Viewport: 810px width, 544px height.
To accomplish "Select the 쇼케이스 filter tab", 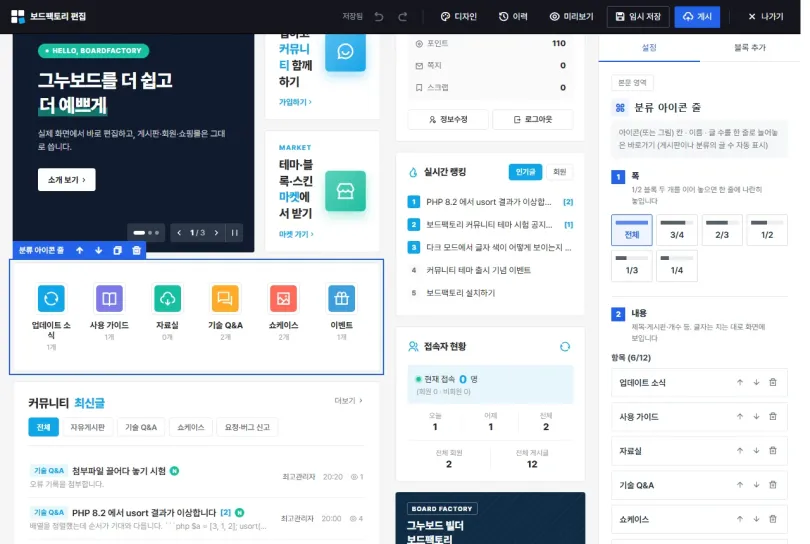I will pyautogui.click(x=191, y=427).
